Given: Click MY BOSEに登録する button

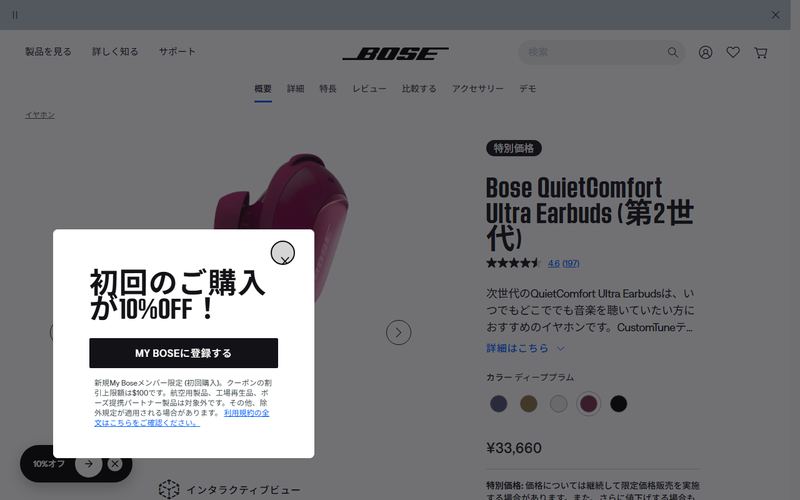Looking at the screenshot, I should click(184, 353).
